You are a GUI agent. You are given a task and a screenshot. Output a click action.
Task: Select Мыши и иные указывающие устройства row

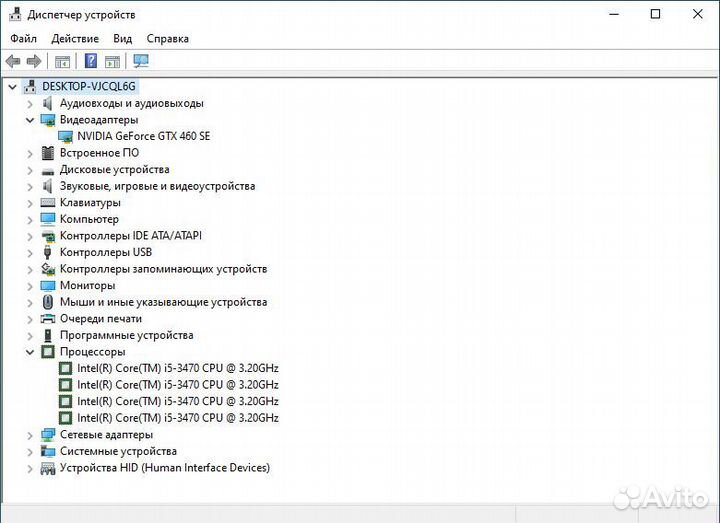pyautogui.click(x=163, y=302)
